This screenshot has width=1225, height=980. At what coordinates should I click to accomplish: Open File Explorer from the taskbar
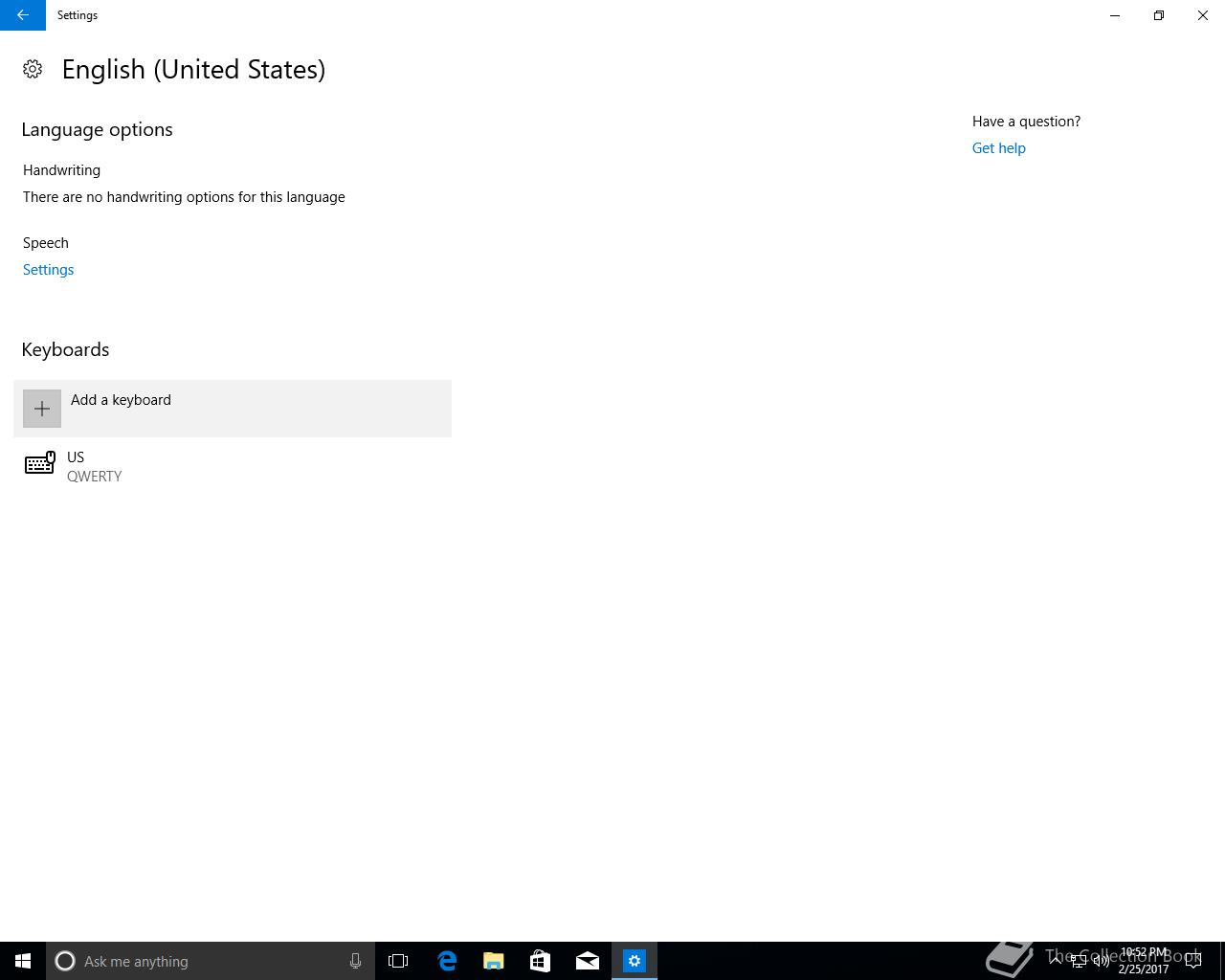pyautogui.click(x=493, y=961)
